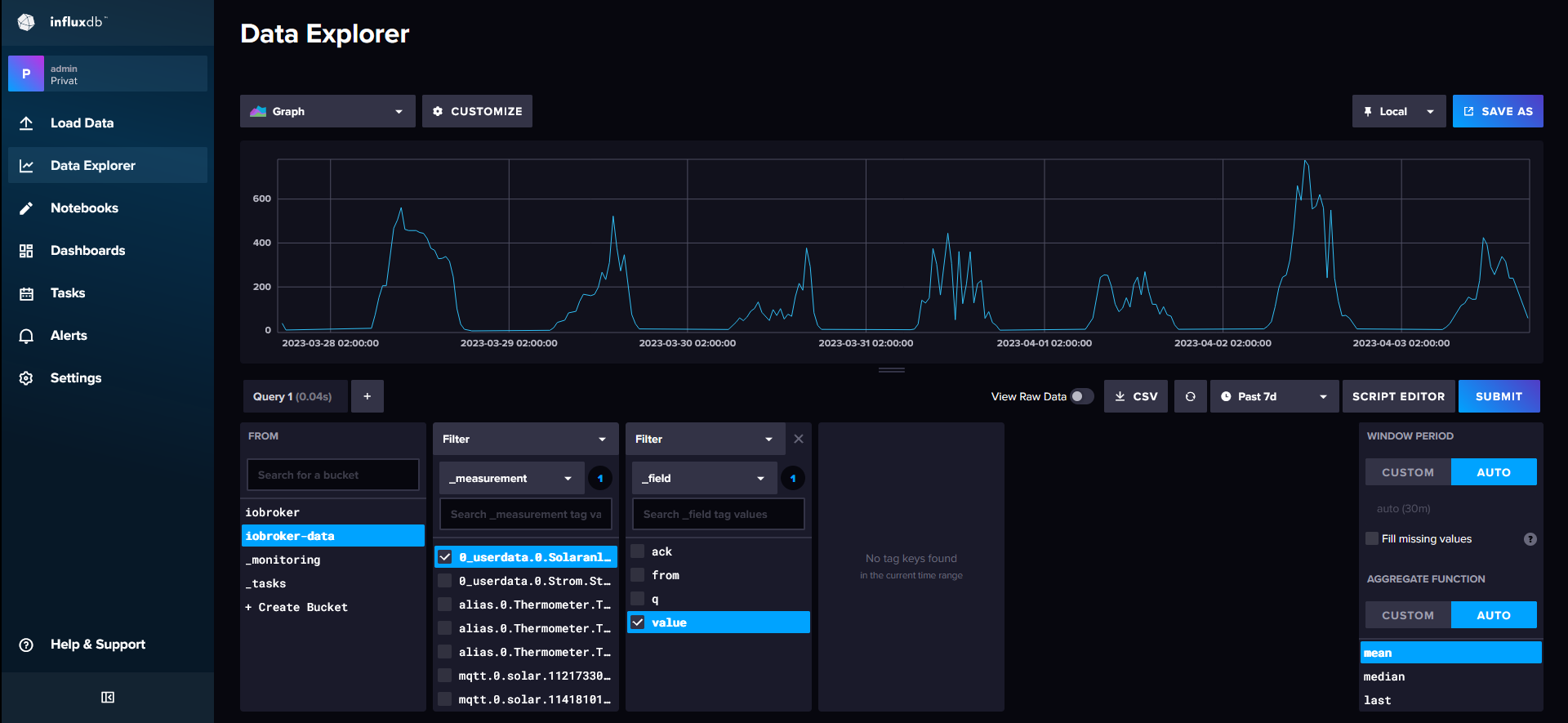
Task: Select the _tasks bucket
Action: pyautogui.click(x=333, y=583)
